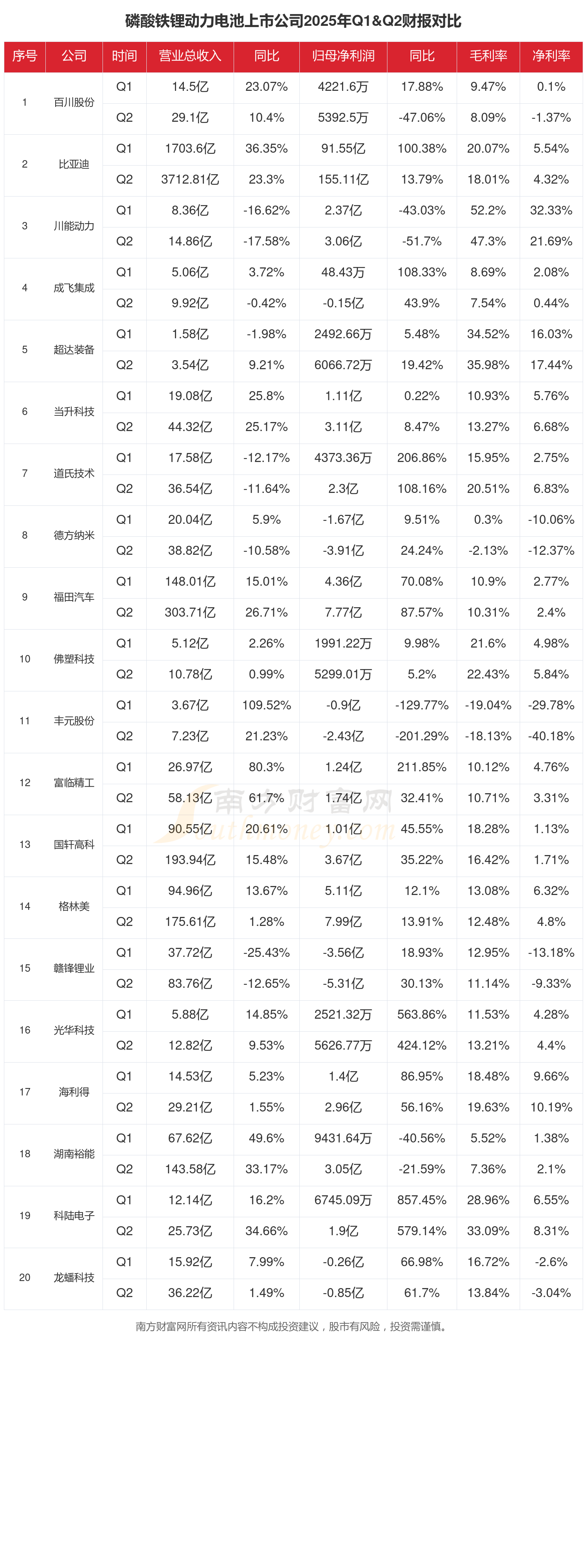Click the 时间 header cell

click(x=124, y=56)
